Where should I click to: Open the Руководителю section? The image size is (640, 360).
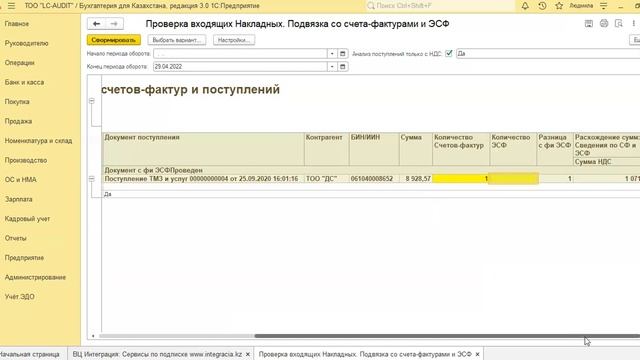point(27,43)
